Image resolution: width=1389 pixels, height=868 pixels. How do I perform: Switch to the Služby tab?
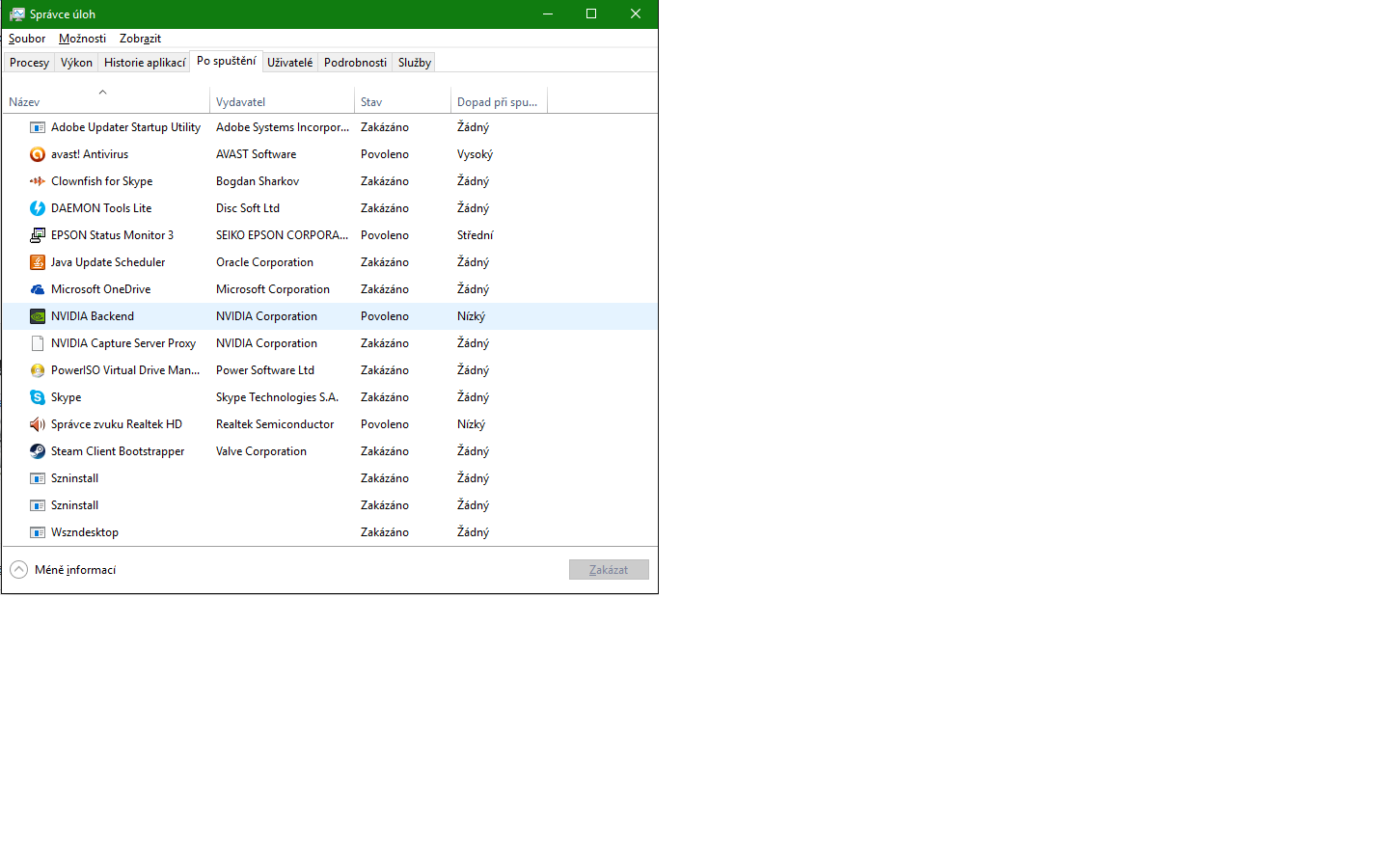[x=415, y=63]
